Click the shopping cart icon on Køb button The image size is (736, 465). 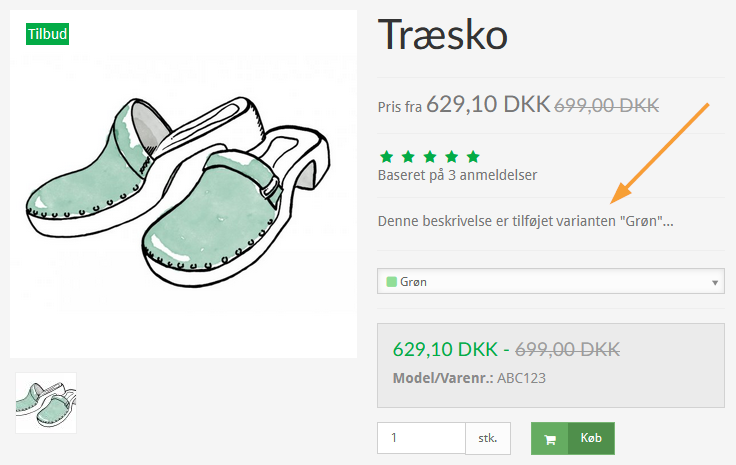[550, 439]
